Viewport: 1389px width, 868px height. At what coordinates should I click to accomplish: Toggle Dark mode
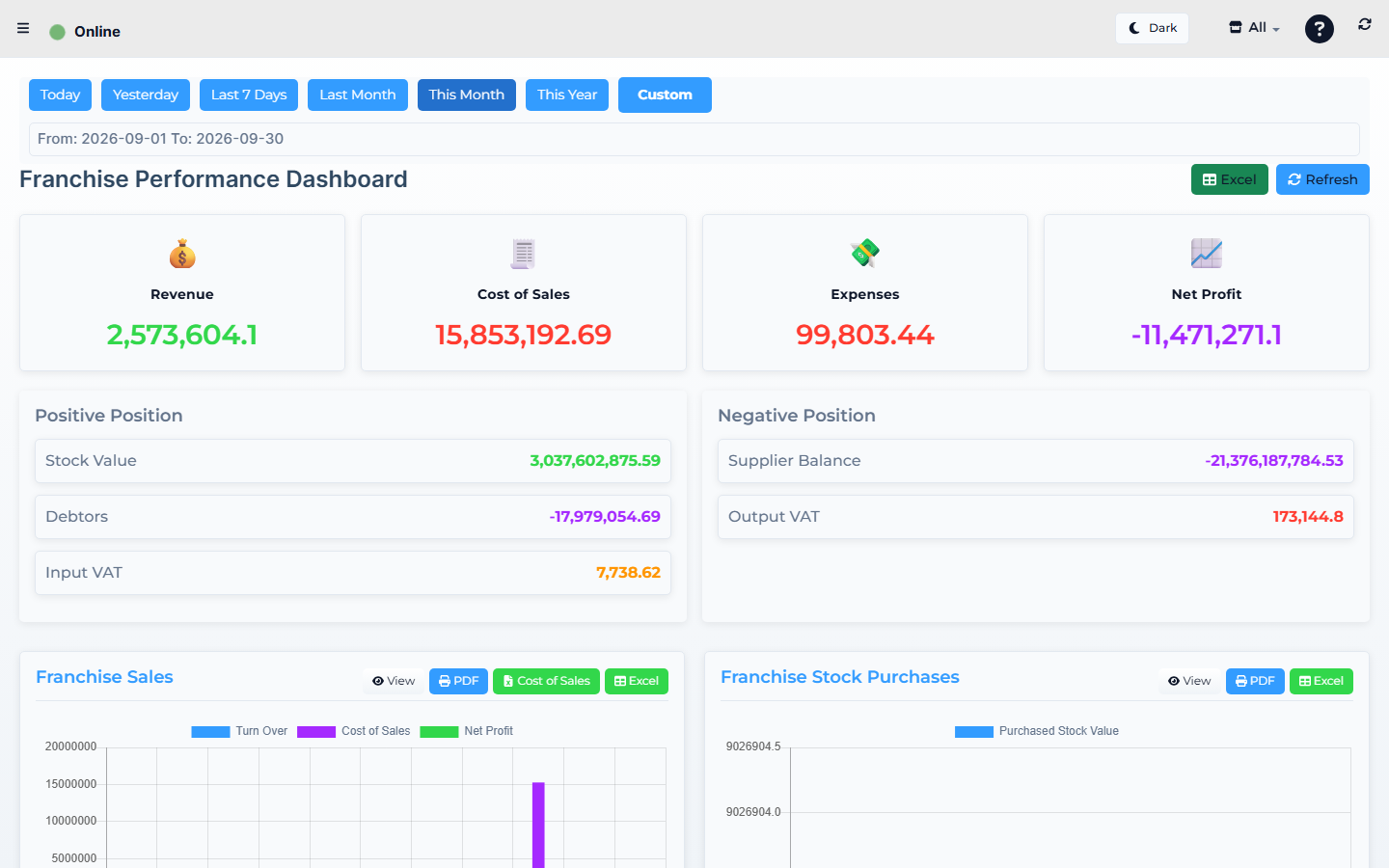click(1153, 28)
